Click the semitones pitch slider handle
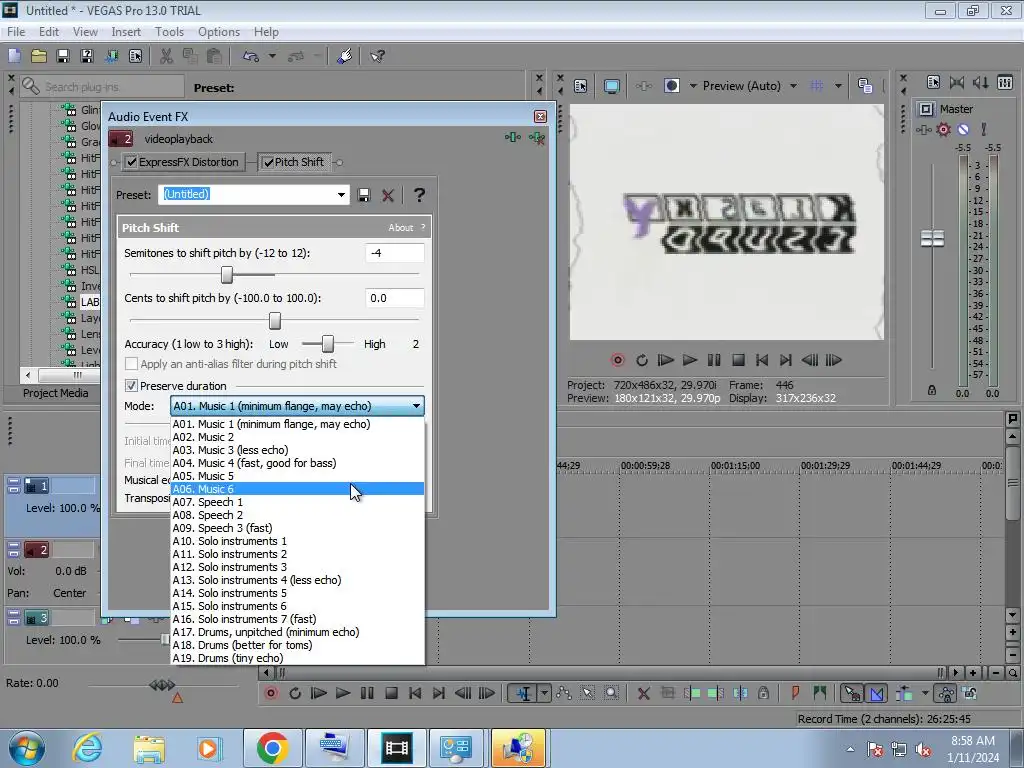The height and width of the screenshot is (768, 1024). [x=227, y=274]
